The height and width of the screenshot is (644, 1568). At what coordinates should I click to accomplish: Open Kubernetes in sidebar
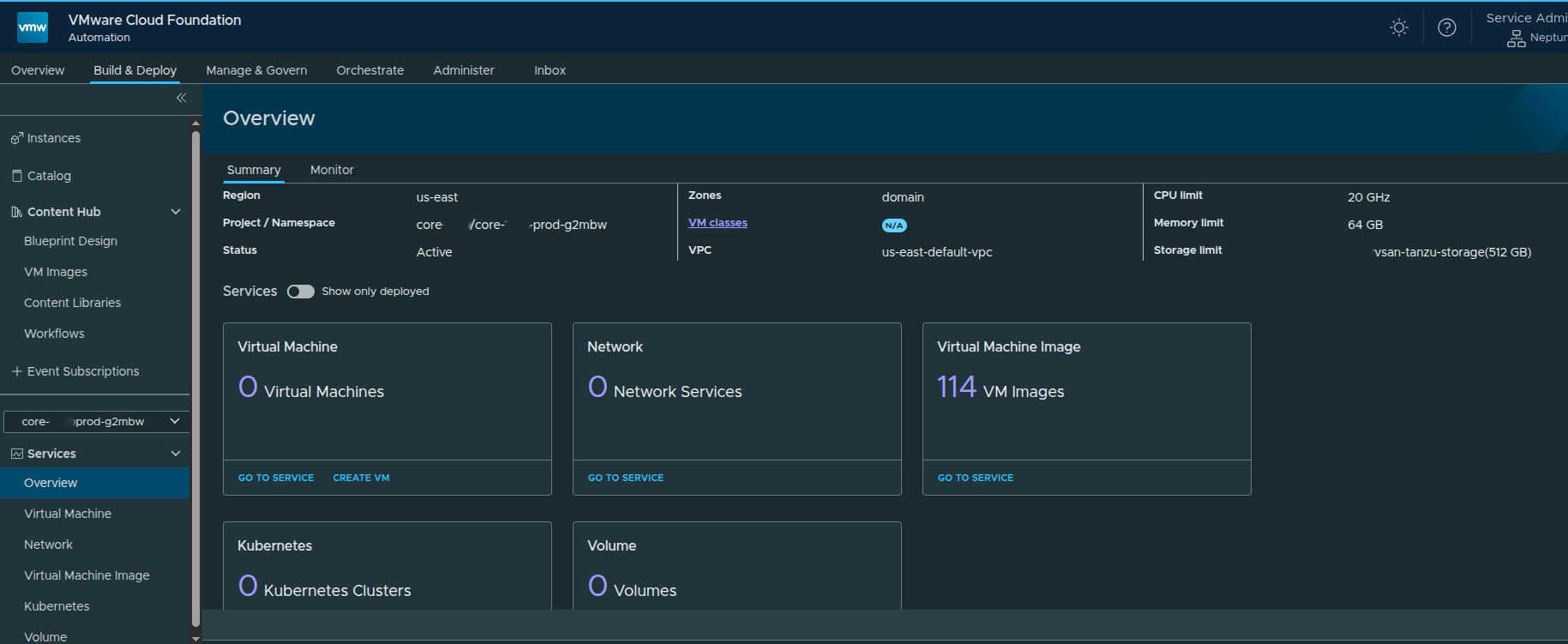tap(57, 606)
